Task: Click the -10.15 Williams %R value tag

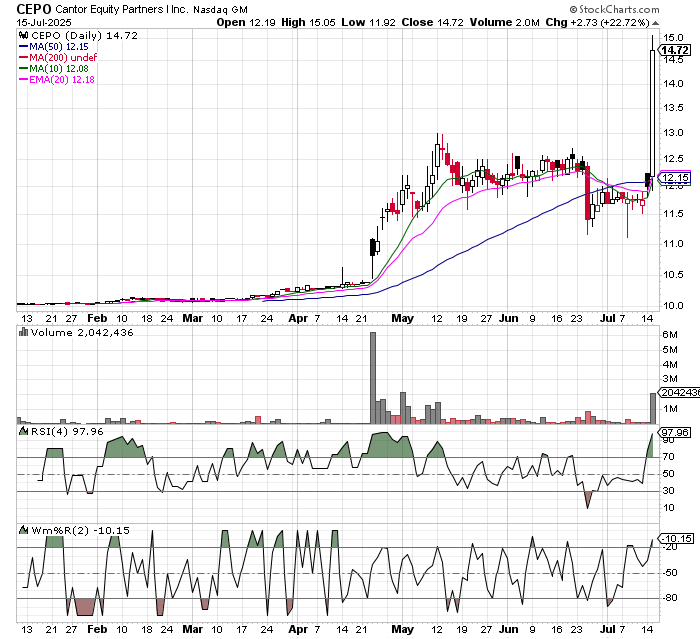Action: coord(677,539)
